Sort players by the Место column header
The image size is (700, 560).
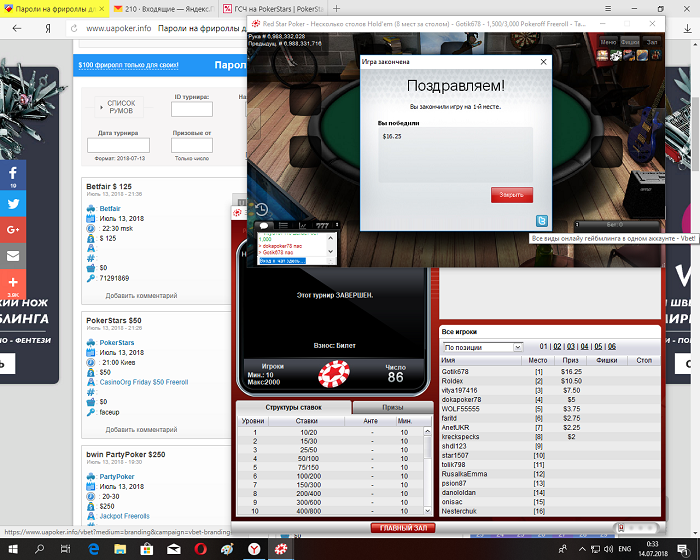click(x=538, y=360)
